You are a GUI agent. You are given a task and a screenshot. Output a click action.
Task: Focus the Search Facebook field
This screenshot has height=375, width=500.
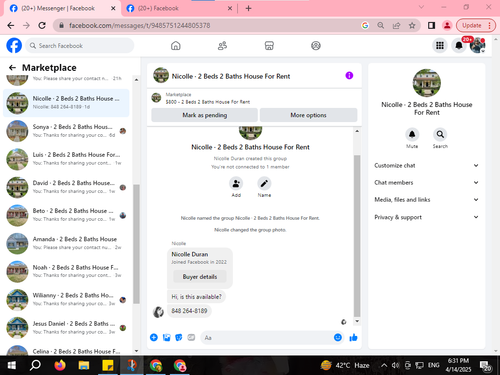80,46
